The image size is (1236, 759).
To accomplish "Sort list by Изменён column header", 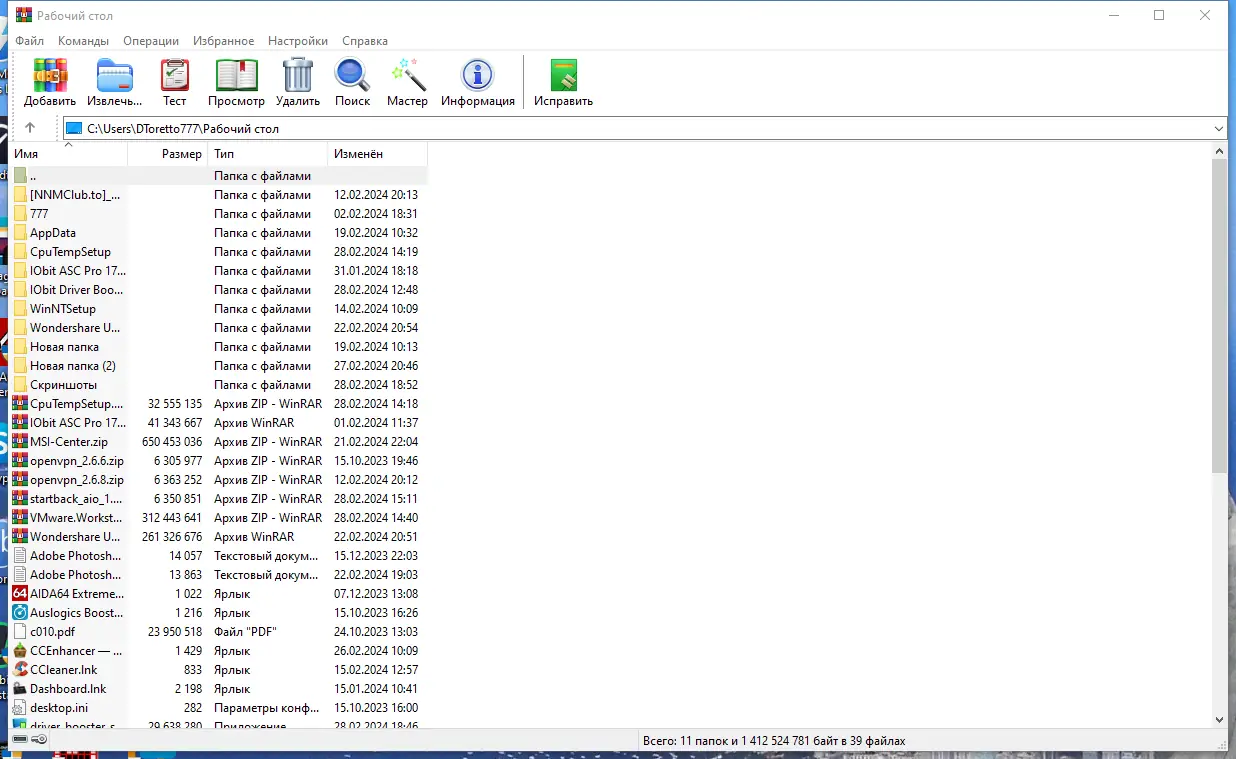I will tap(378, 154).
